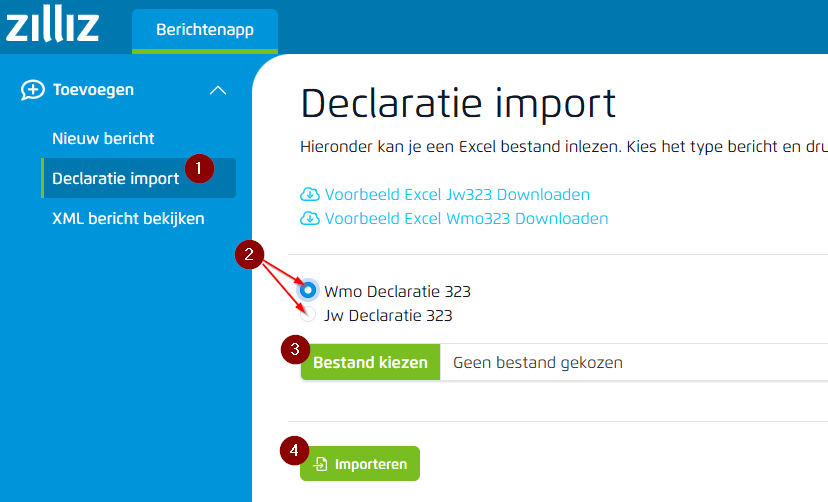
Task: Click the zilliz logo
Action: click(53, 25)
